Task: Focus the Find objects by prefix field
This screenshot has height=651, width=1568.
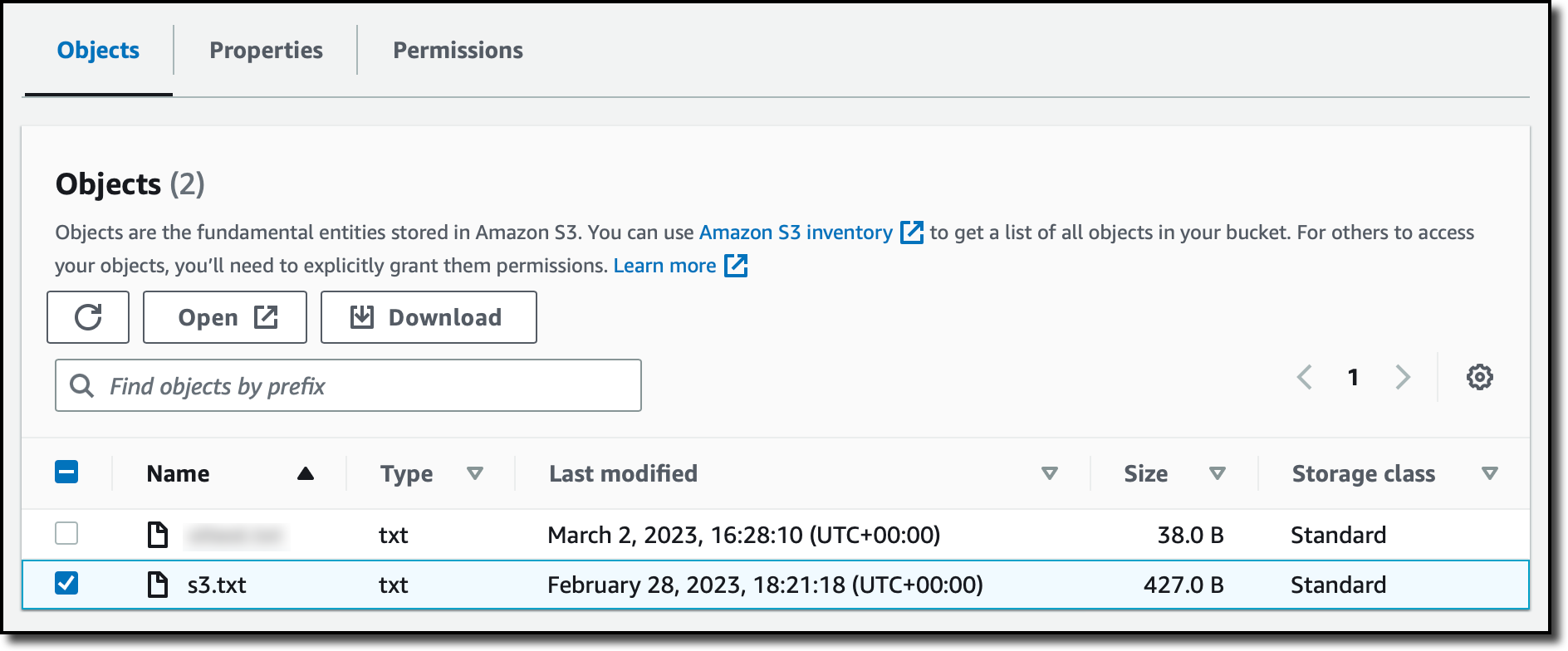Action: point(348,385)
